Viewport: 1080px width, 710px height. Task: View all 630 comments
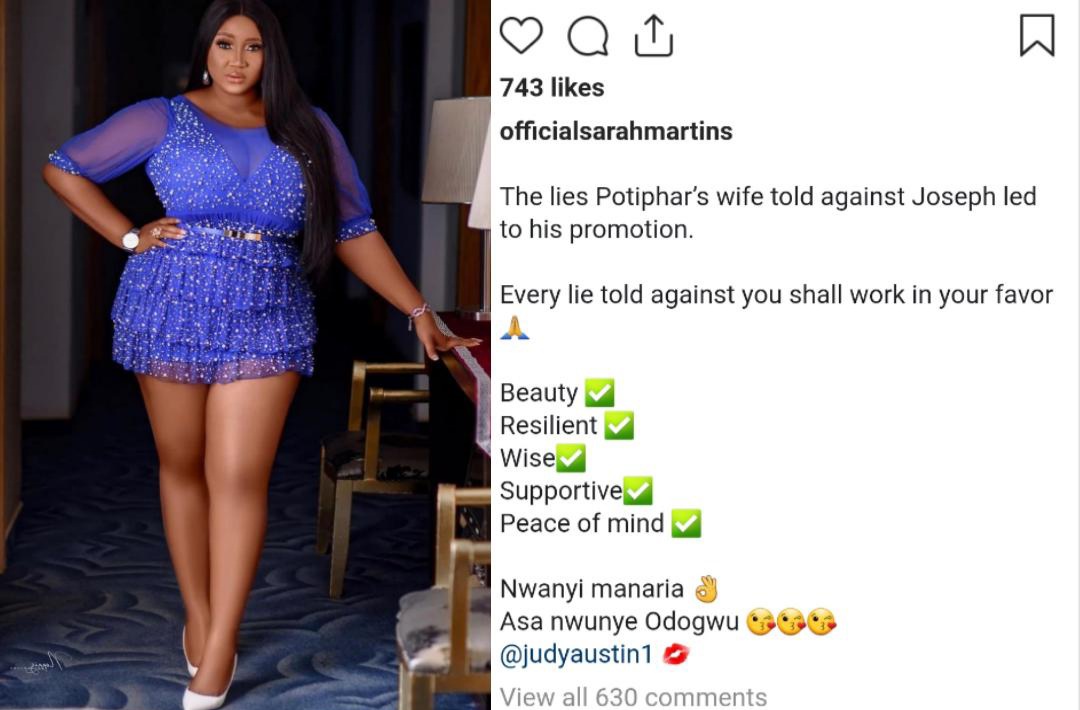pyautogui.click(x=633, y=696)
